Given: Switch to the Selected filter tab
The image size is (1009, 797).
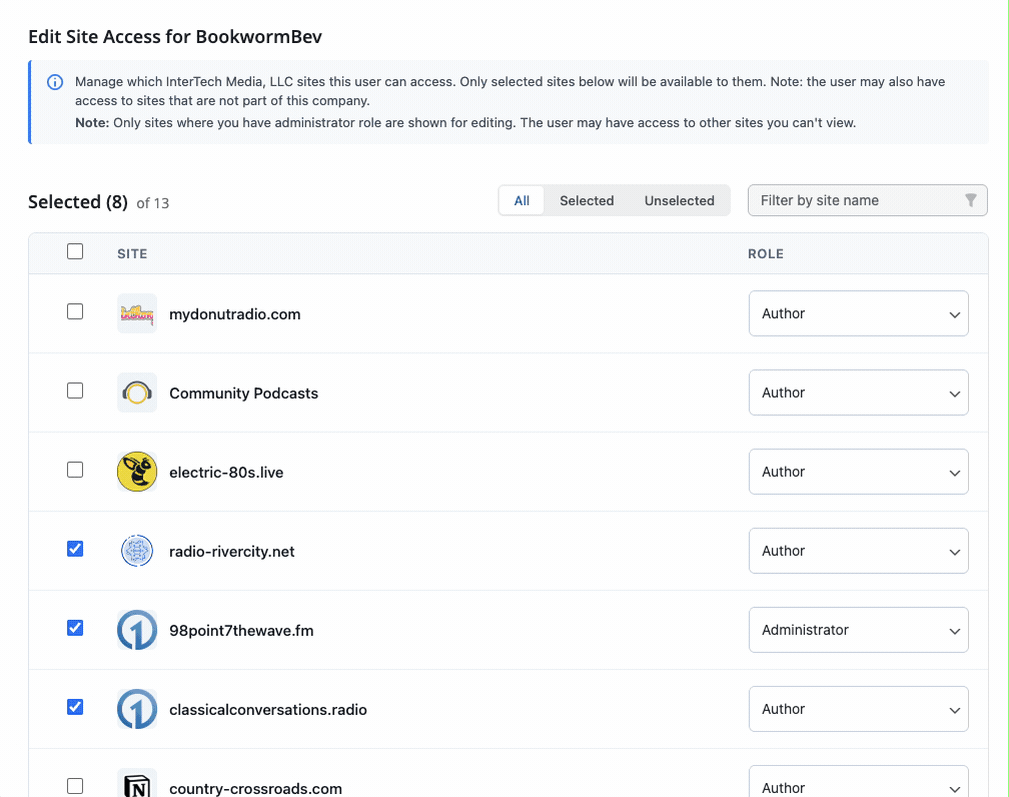Looking at the screenshot, I should [x=586, y=201].
